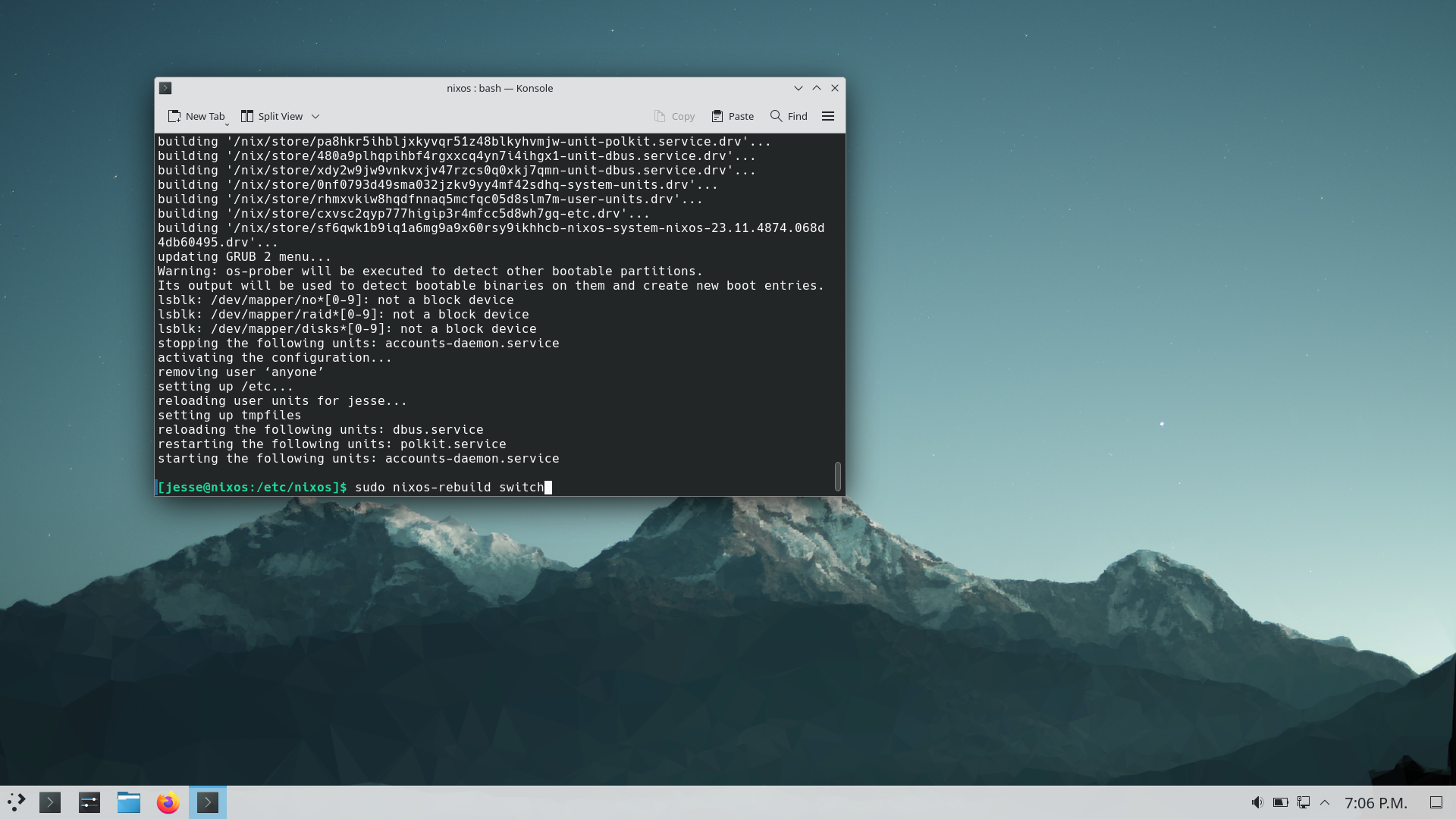Open the Find search bar

click(x=789, y=116)
